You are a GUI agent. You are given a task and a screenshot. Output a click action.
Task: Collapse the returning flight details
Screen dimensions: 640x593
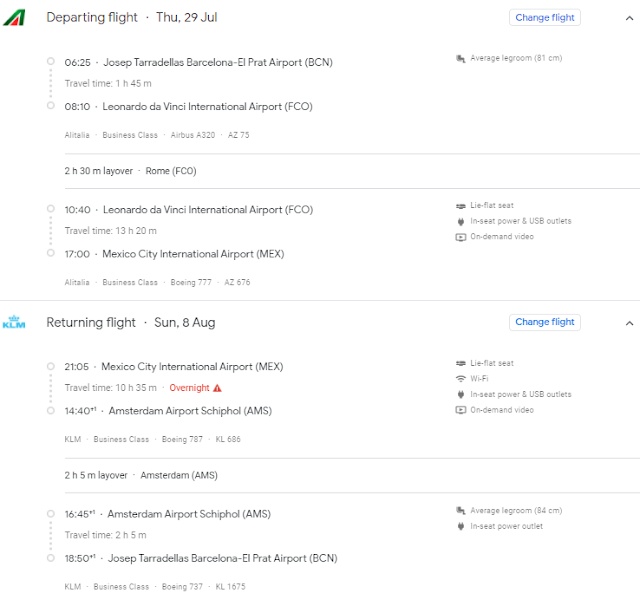(x=629, y=323)
